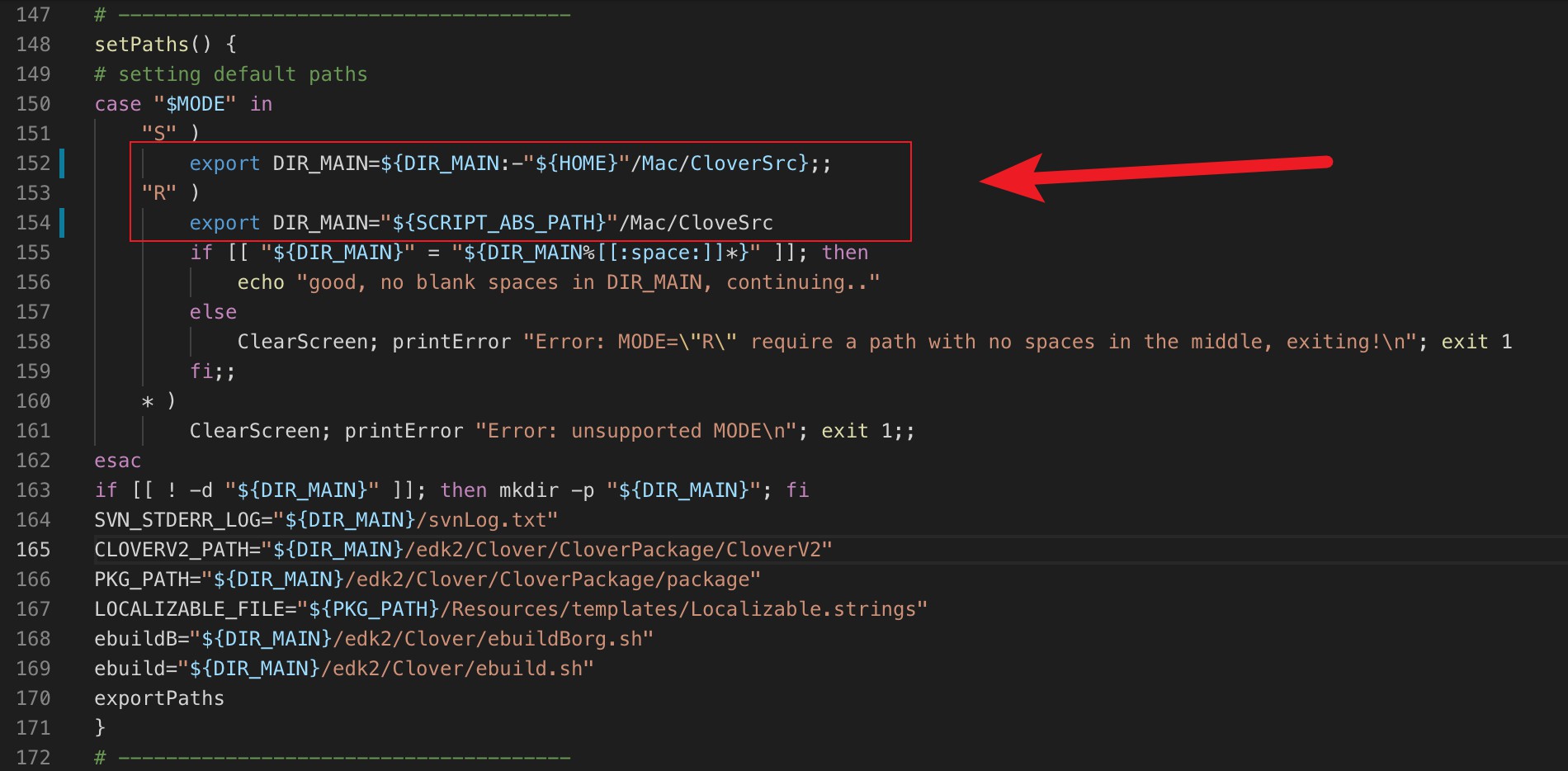Click 'exit 1' at end of line 158
1568x771 pixels.
point(1477,342)
